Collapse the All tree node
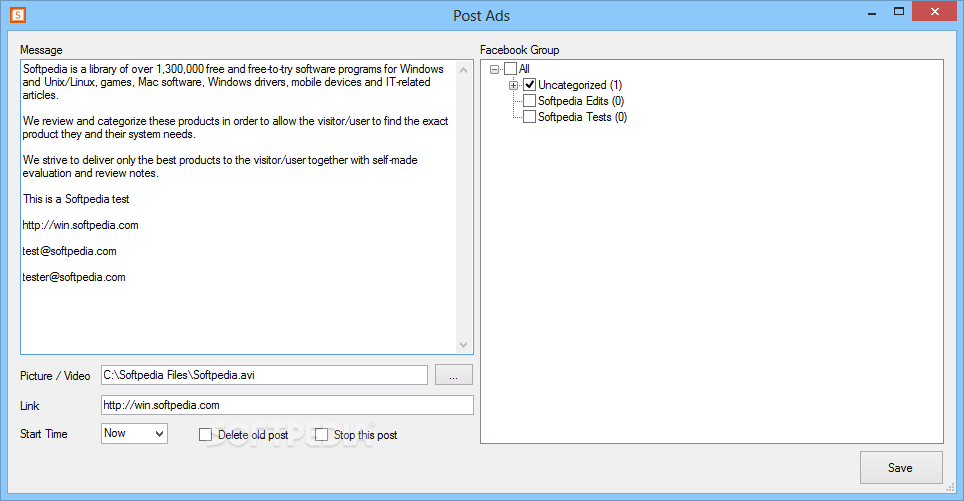 pos(494,69)
